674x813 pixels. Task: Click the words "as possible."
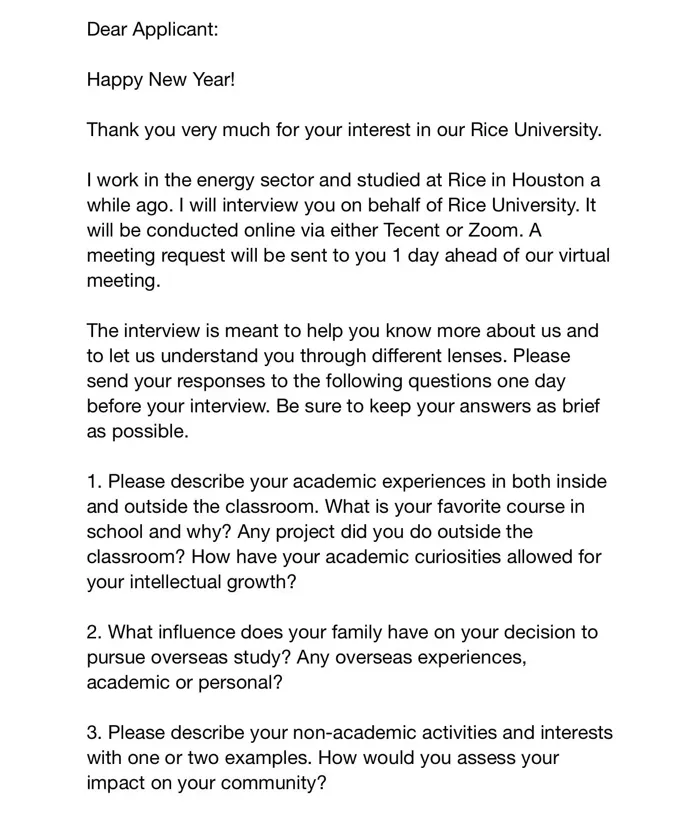pos(137,431)
